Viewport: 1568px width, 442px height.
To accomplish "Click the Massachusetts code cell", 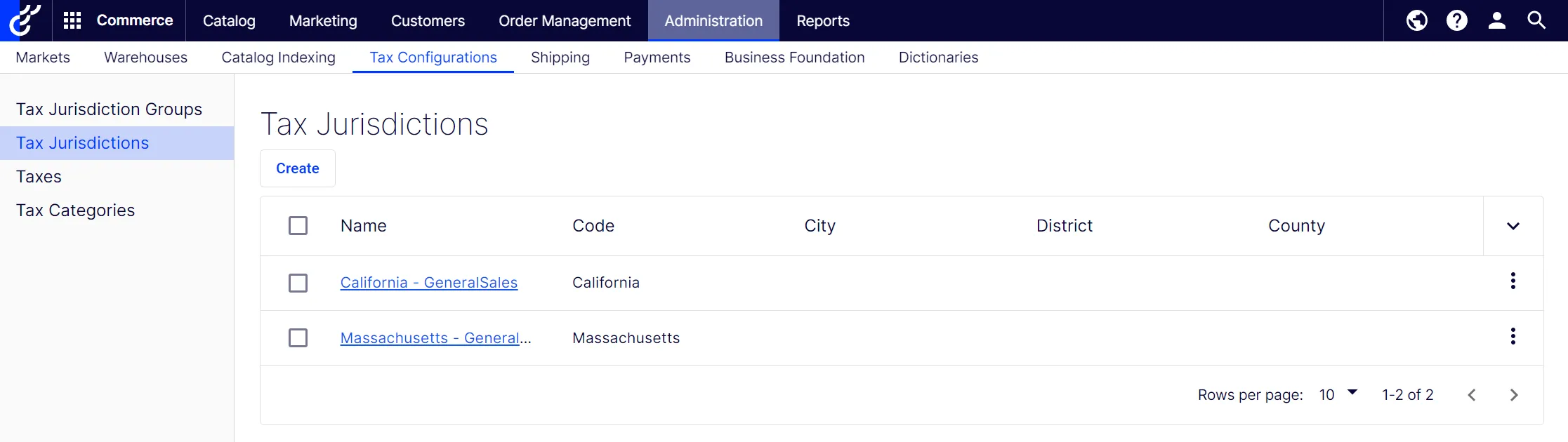I will coord(626,338).
